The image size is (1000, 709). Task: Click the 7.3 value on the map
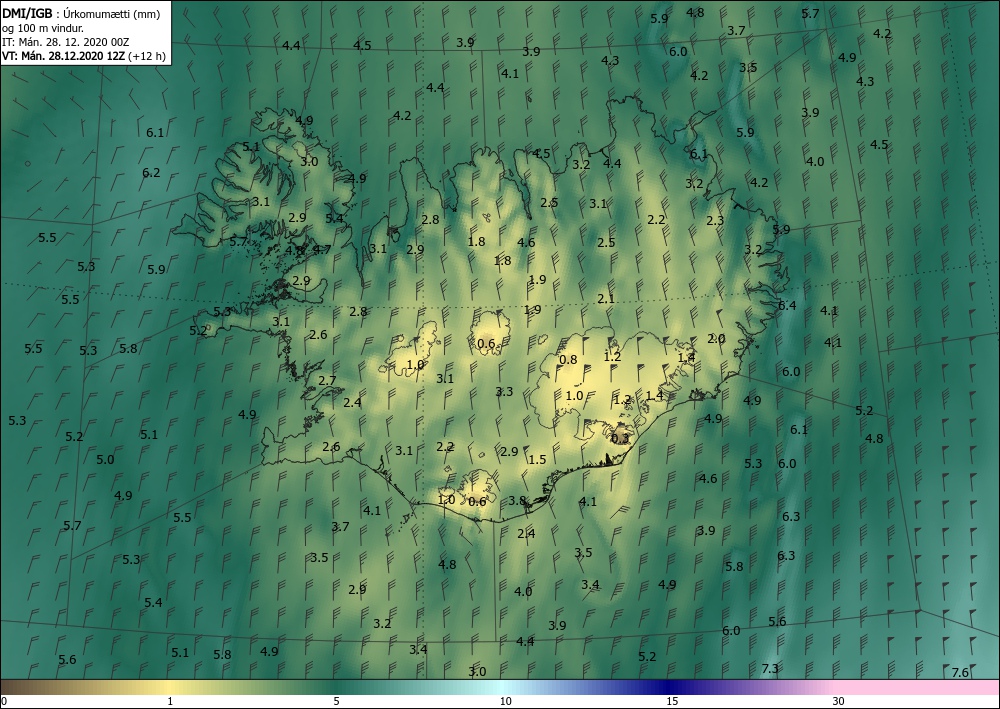(770, 668)
